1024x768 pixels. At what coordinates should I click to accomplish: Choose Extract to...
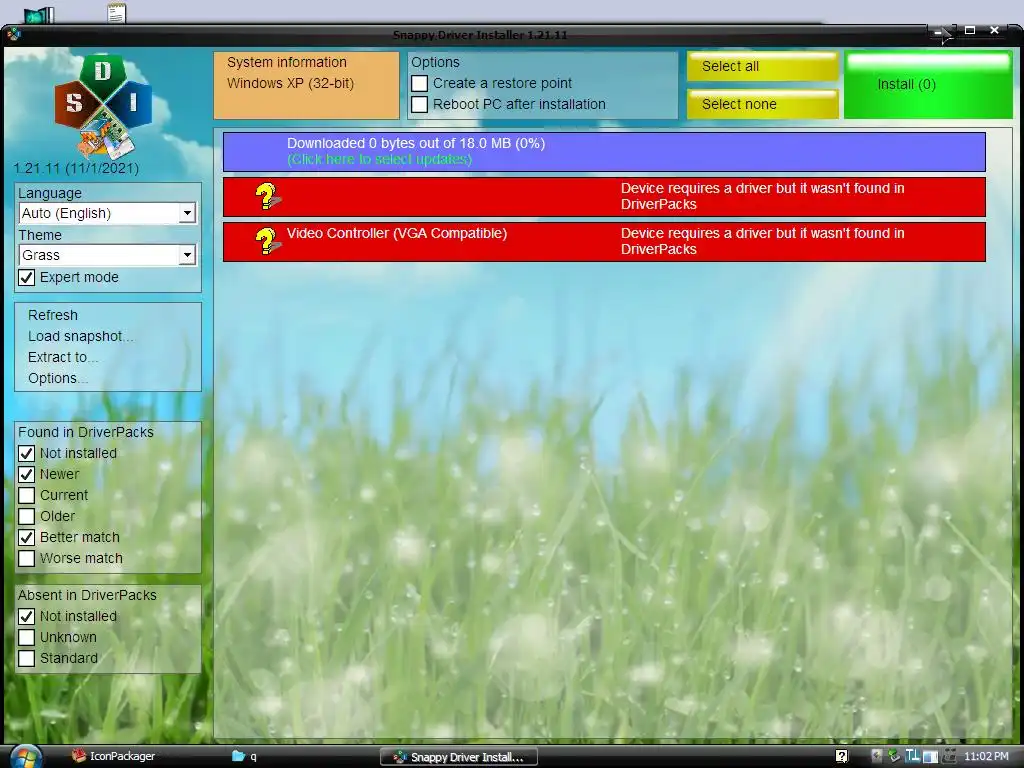[x=63, y=357]
